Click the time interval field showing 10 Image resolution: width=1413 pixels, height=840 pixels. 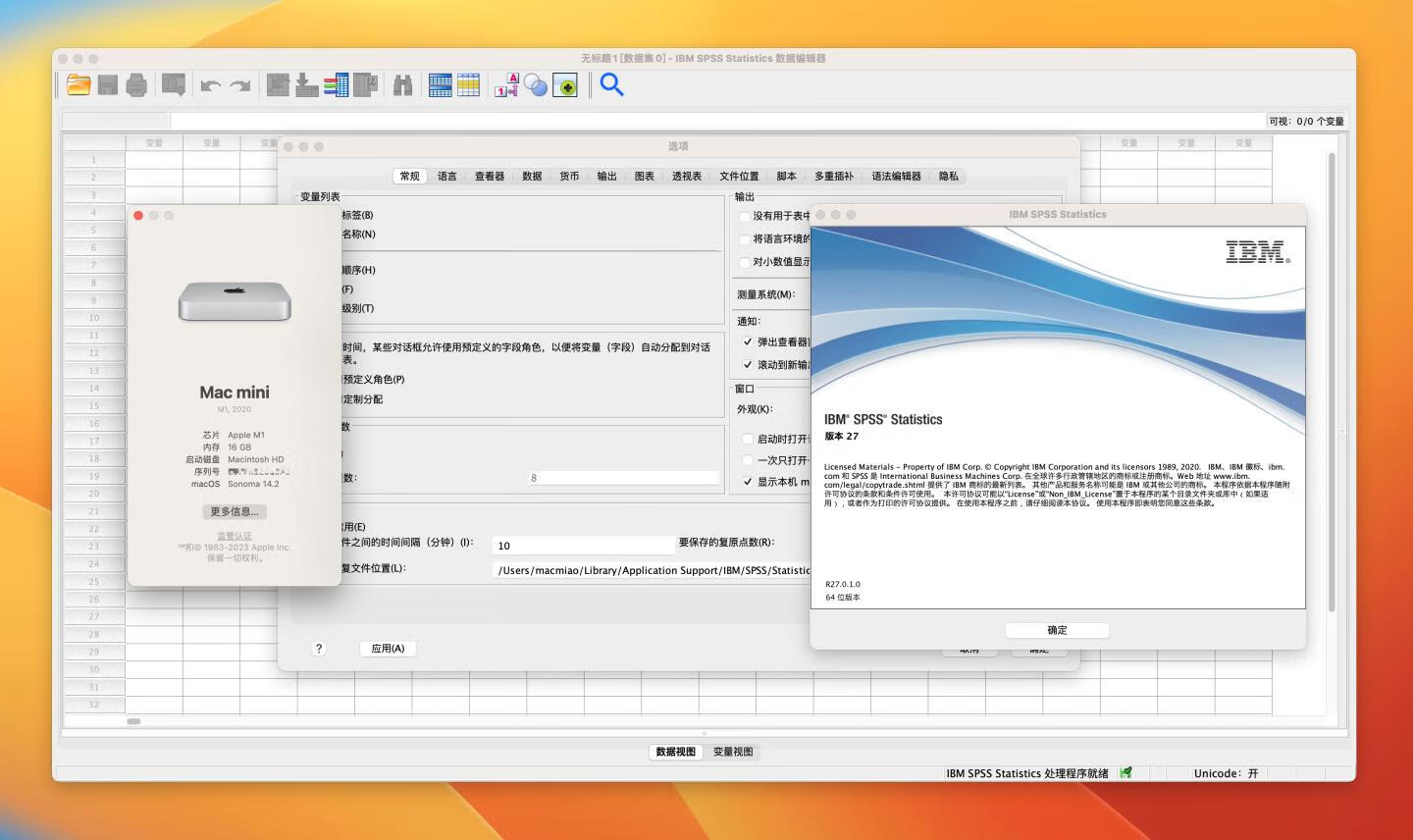(583, 546)
